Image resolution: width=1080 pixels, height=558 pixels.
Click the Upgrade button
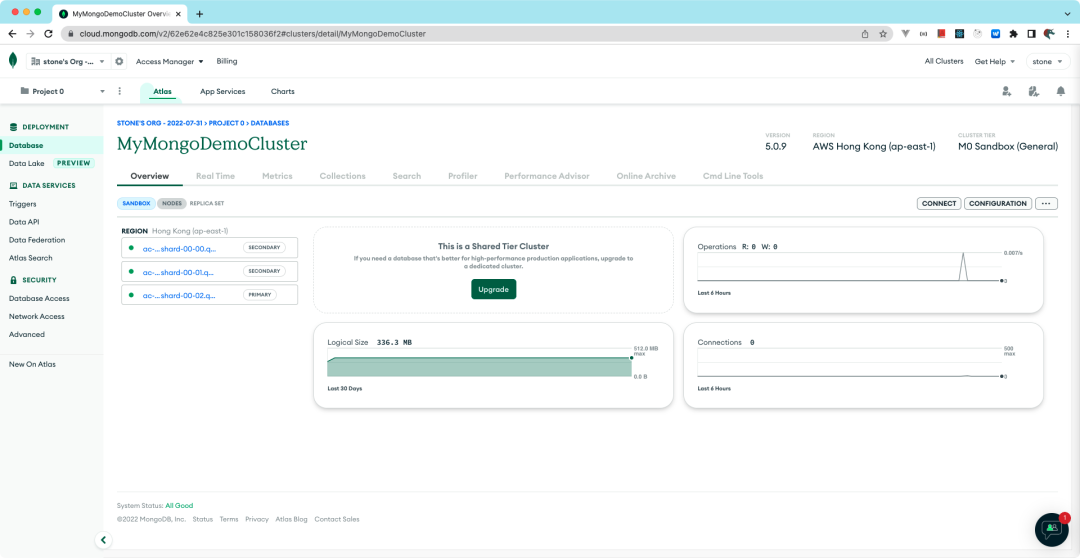[493, 289]
